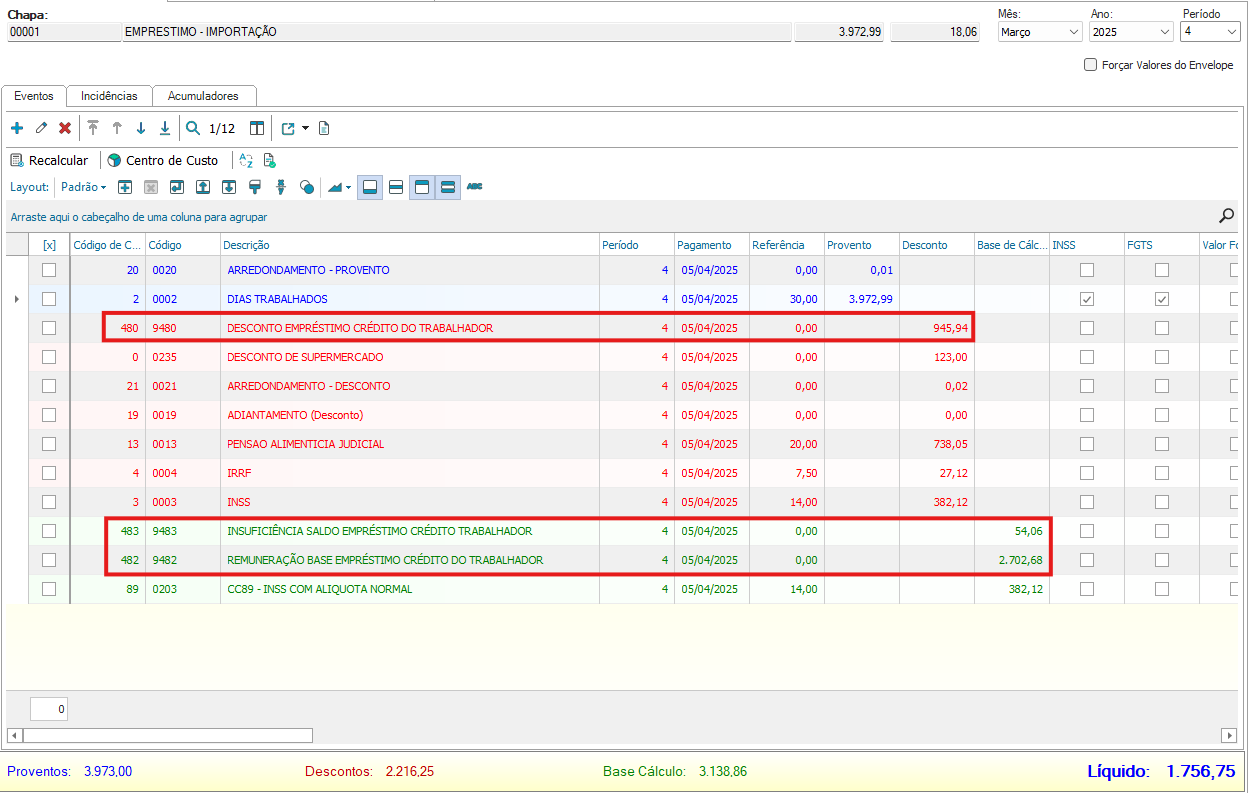Click the column chooser icon beside 1/12
The width and height of the screenshot is (1249, 793).
pos(257,128)
